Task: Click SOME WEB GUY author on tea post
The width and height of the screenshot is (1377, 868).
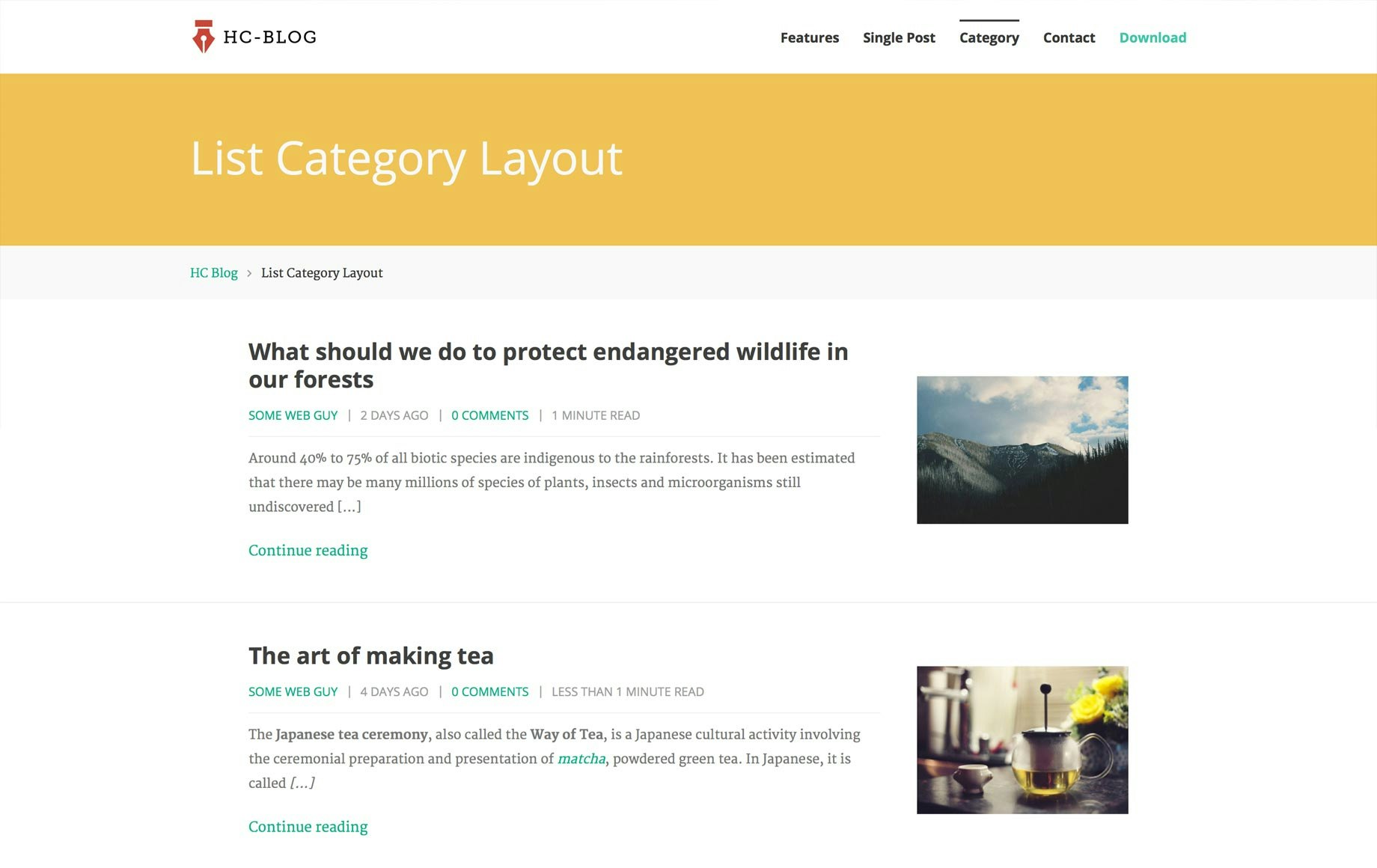Action: click(x=293, y=692)
